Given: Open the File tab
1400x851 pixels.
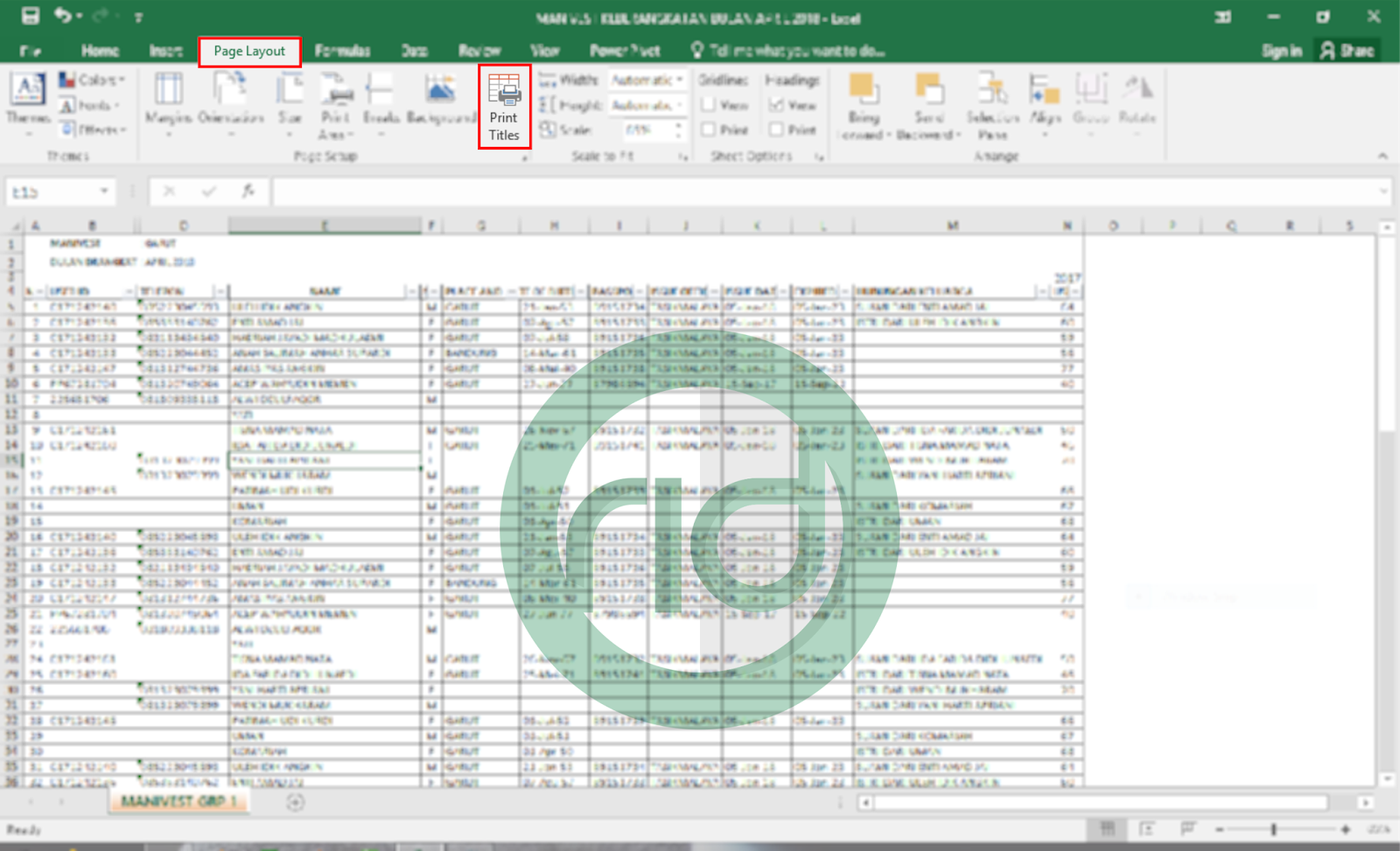Looking at the screenshot, I should tap(30, 51).
